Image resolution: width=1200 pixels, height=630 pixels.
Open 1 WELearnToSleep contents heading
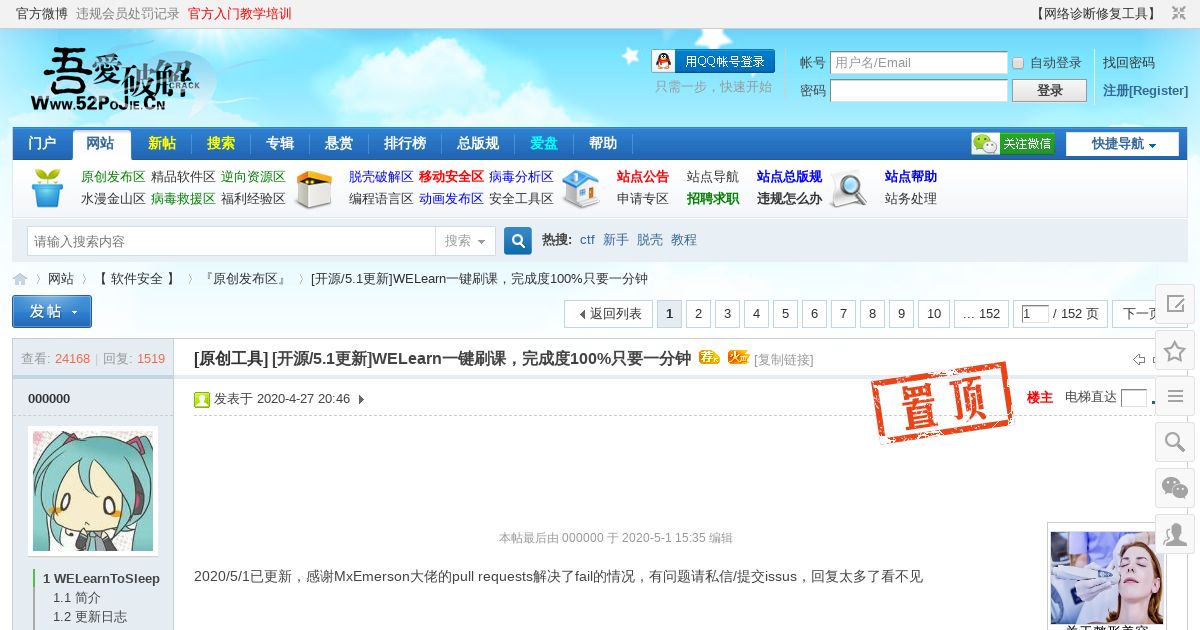point(101,578)
